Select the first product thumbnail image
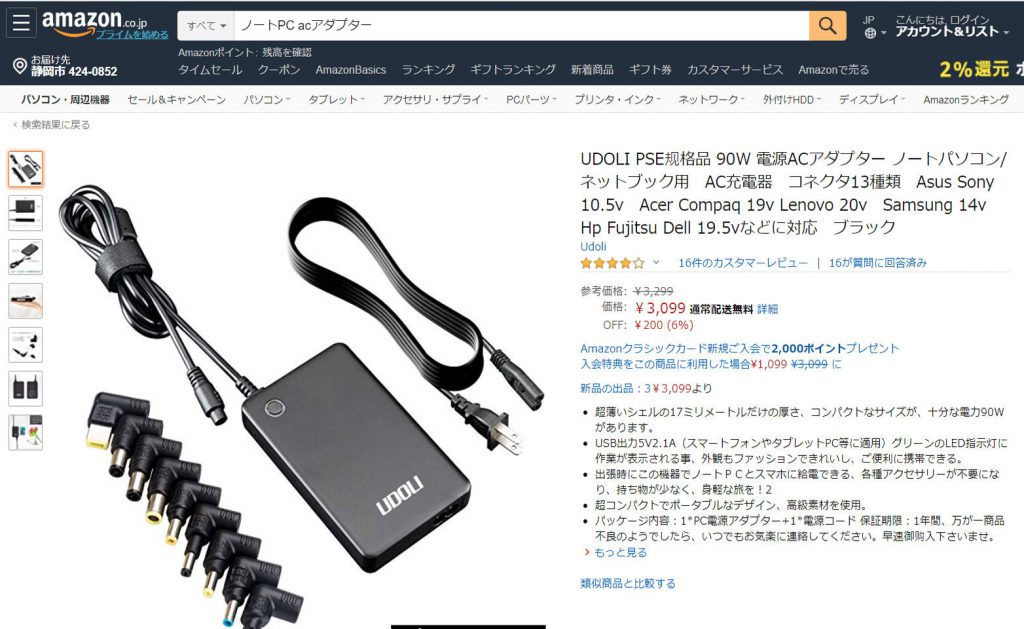Image resolution: width=1024 pixels, height=629 pixels. [x=25, y=169]
